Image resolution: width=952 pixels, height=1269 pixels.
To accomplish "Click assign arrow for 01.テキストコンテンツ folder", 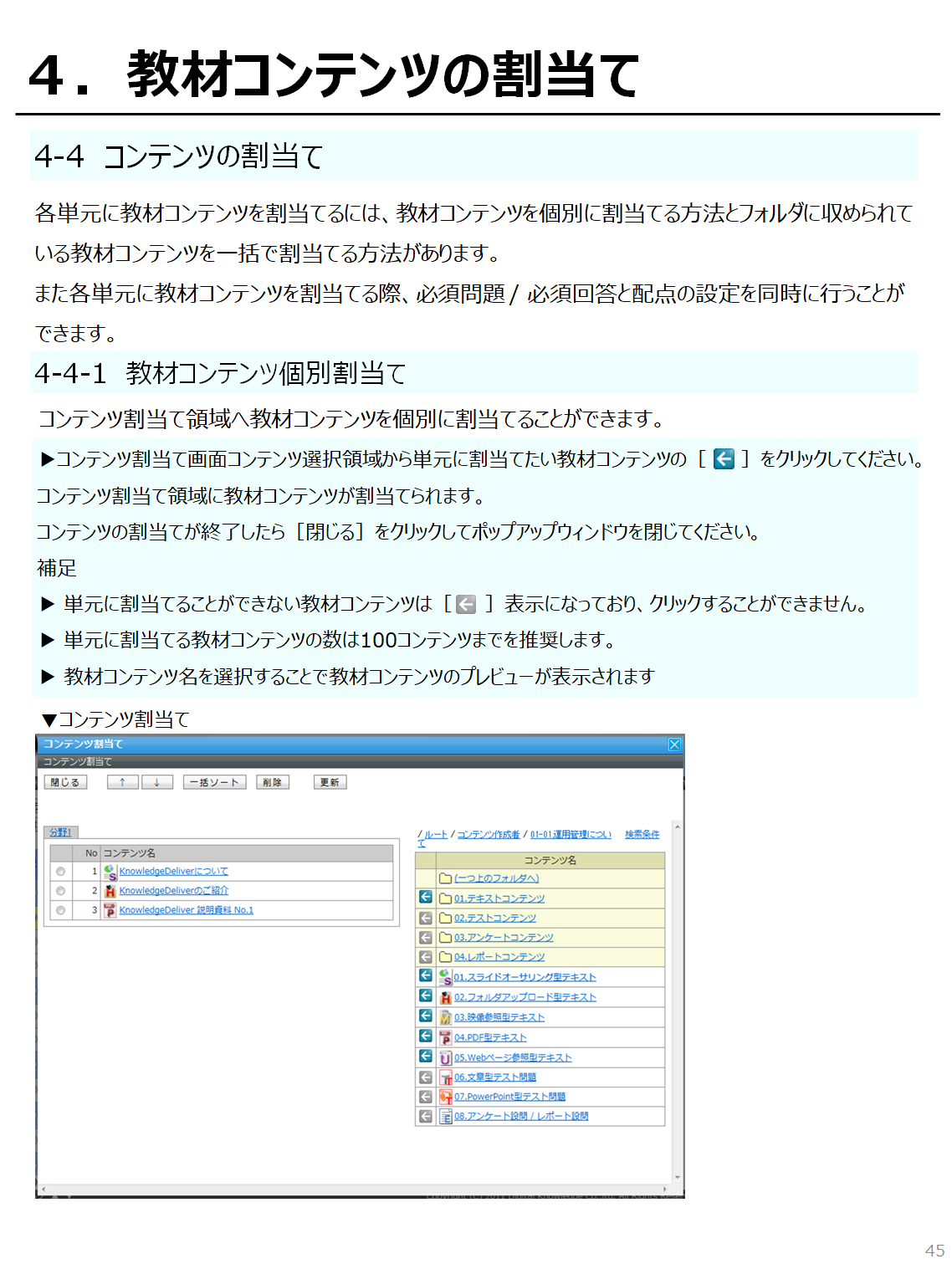I will (426, 898).
